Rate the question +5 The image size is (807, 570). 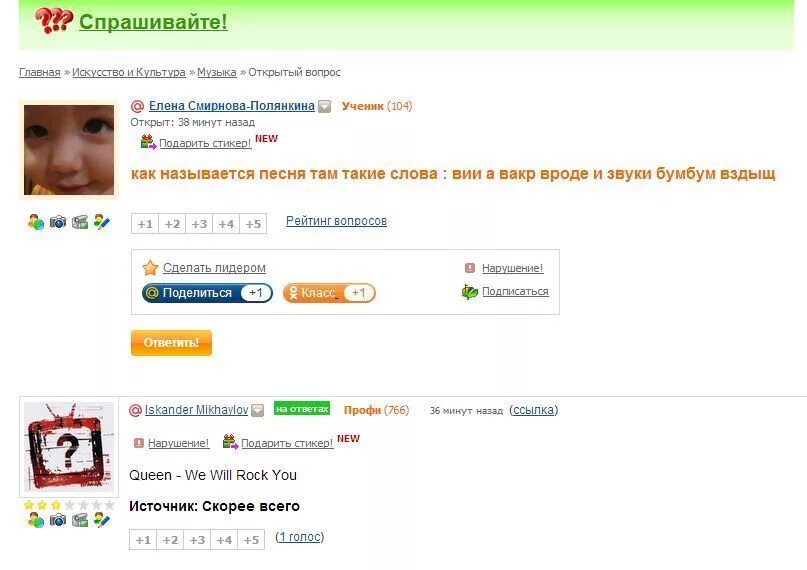(x=253, y=224)
